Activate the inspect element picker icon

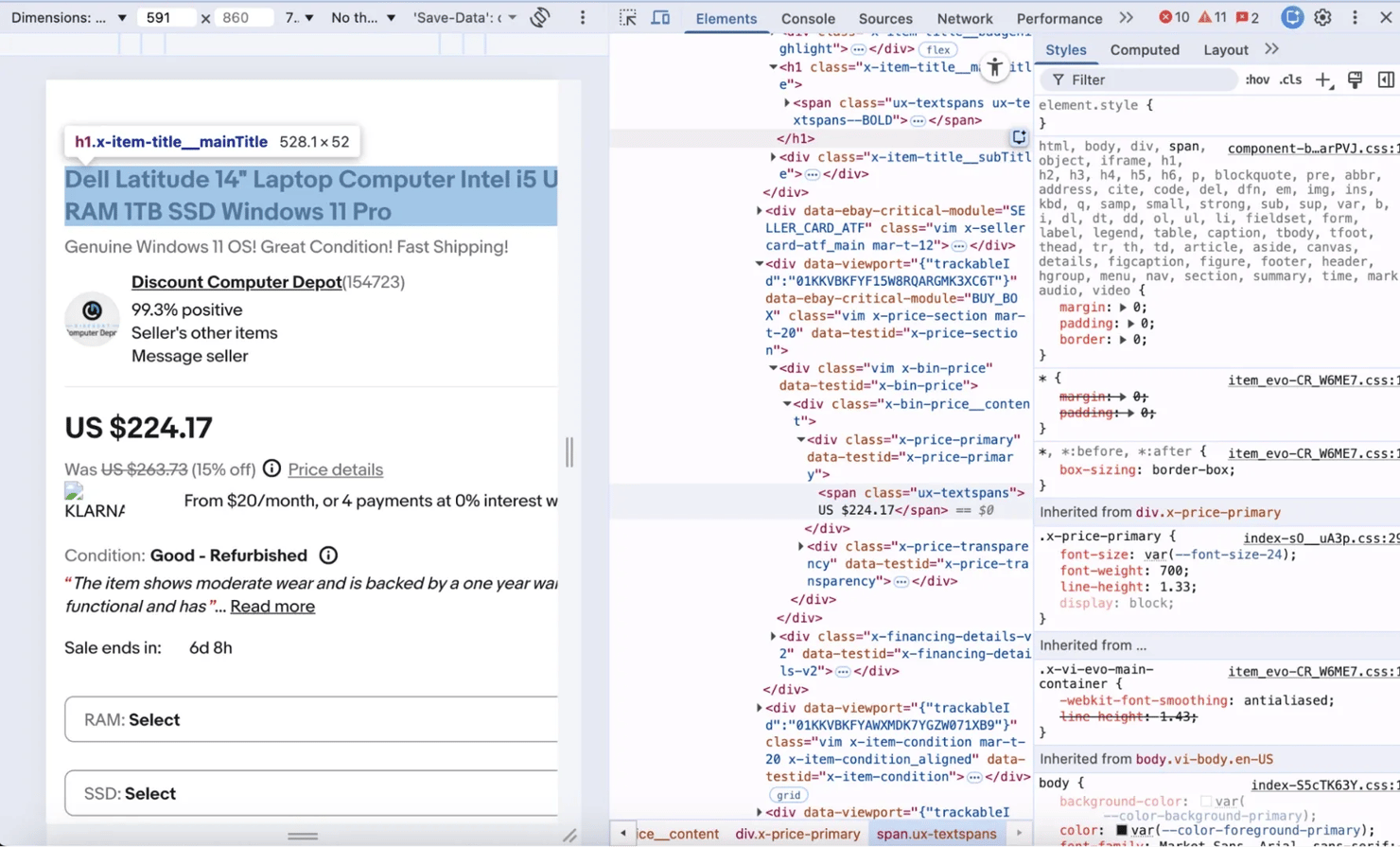point(627,18)
